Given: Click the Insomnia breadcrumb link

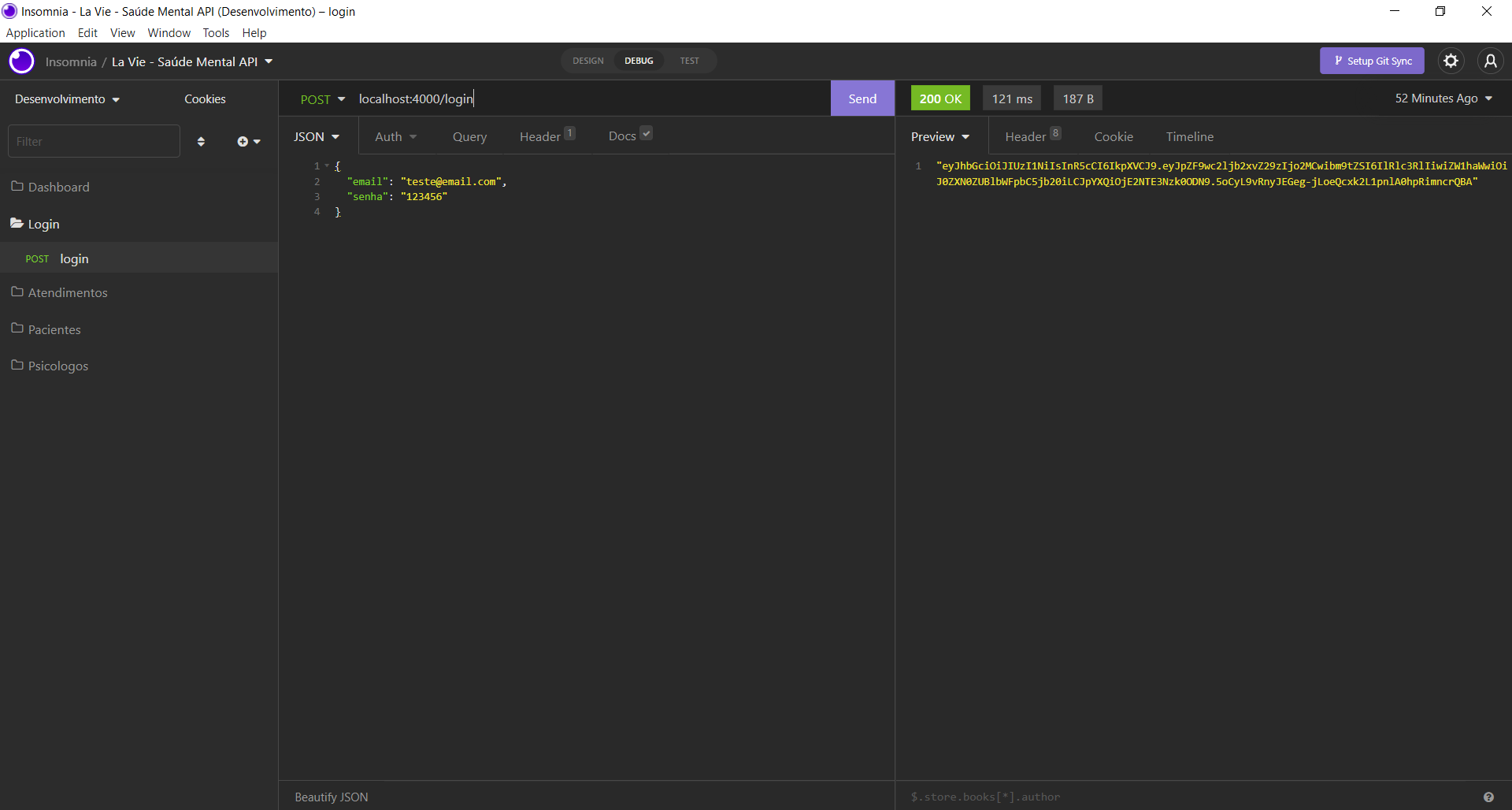Looking at the screenshot, I should 71,61.
